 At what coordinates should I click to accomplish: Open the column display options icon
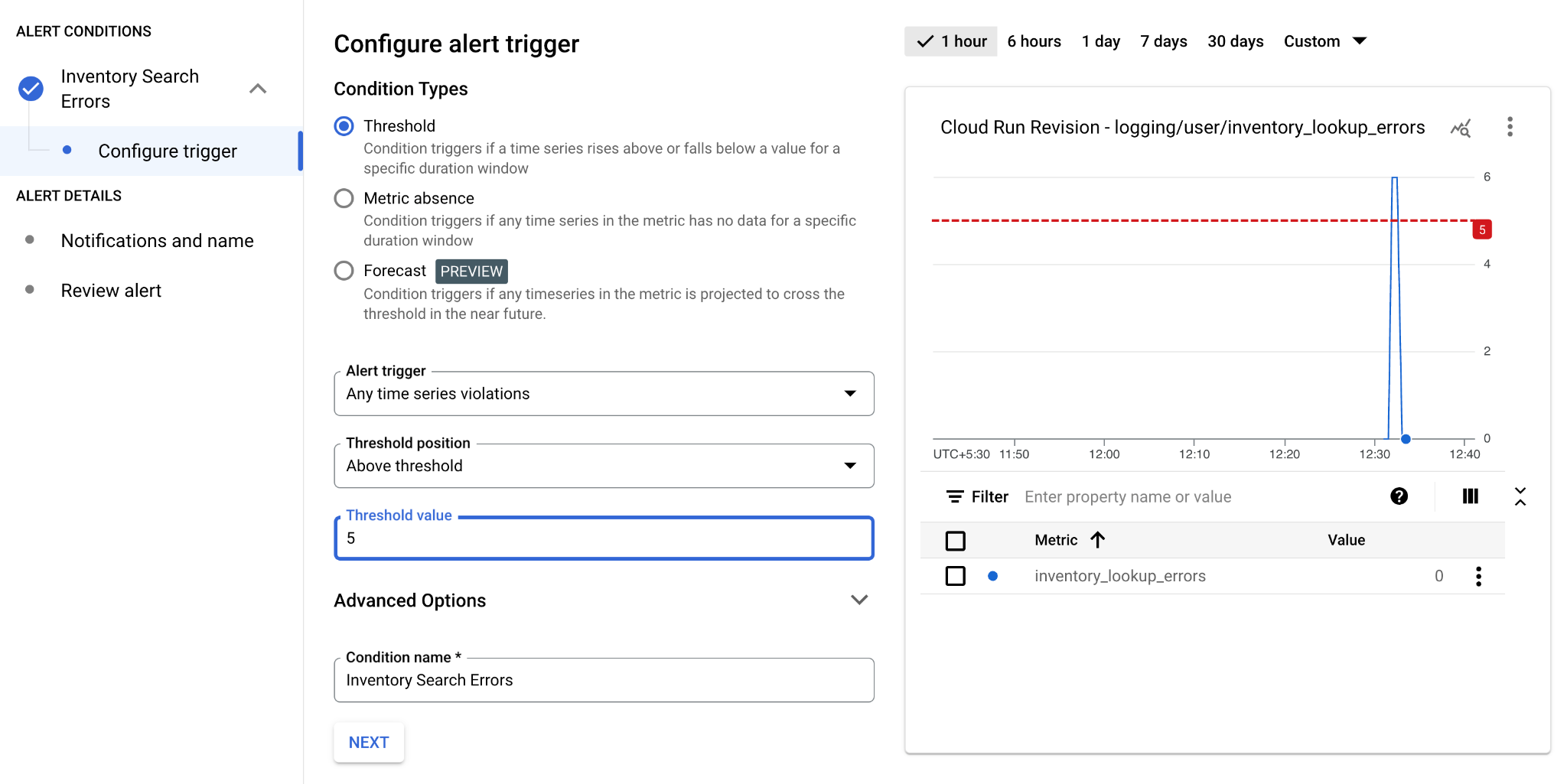point(1470,496)
